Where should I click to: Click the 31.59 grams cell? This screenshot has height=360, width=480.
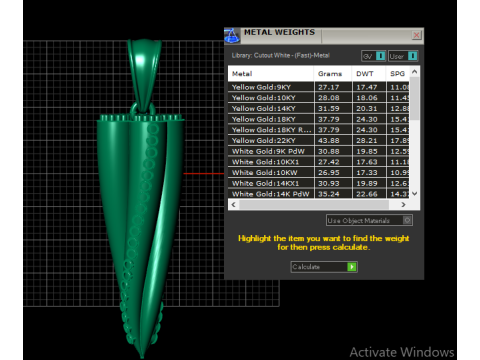[x=333, y=108]
